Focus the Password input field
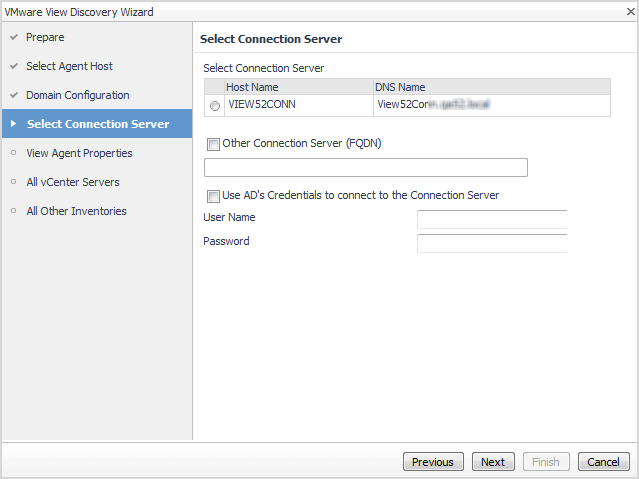The height and width of the screenshot is (479, 639). click(491, 243)
